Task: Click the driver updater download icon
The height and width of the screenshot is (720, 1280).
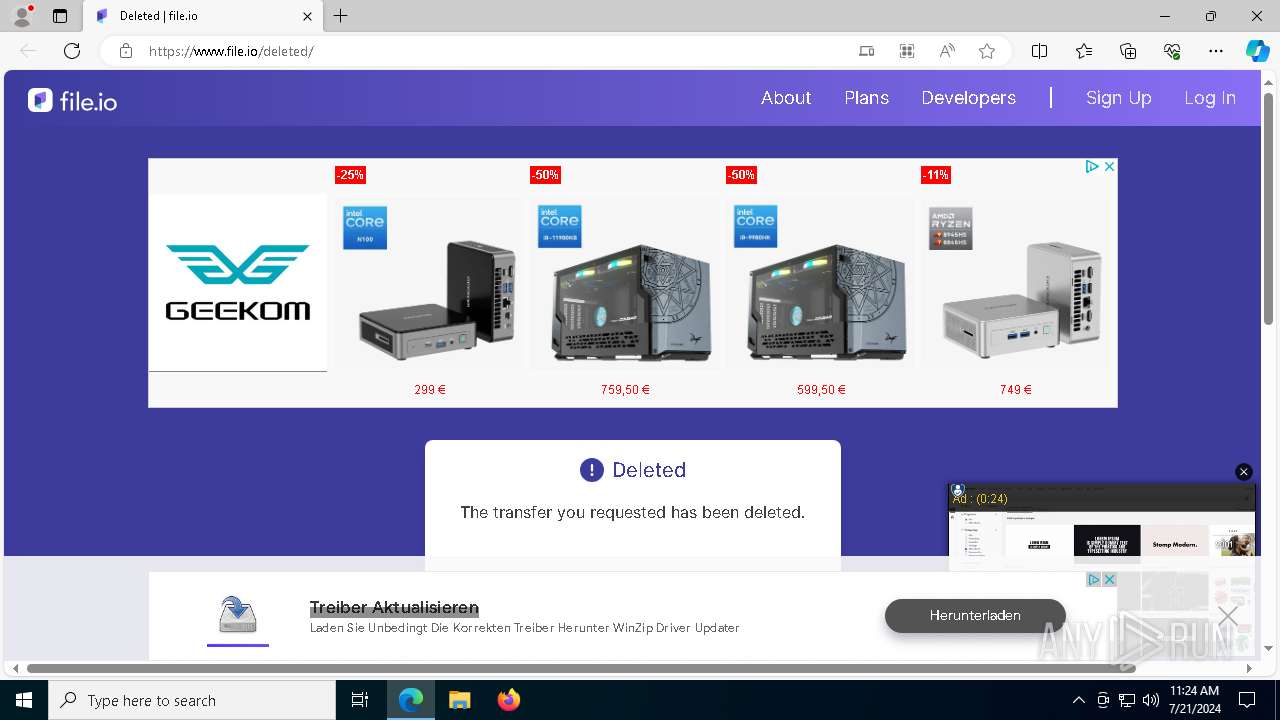Action: (x=238, y=614)
